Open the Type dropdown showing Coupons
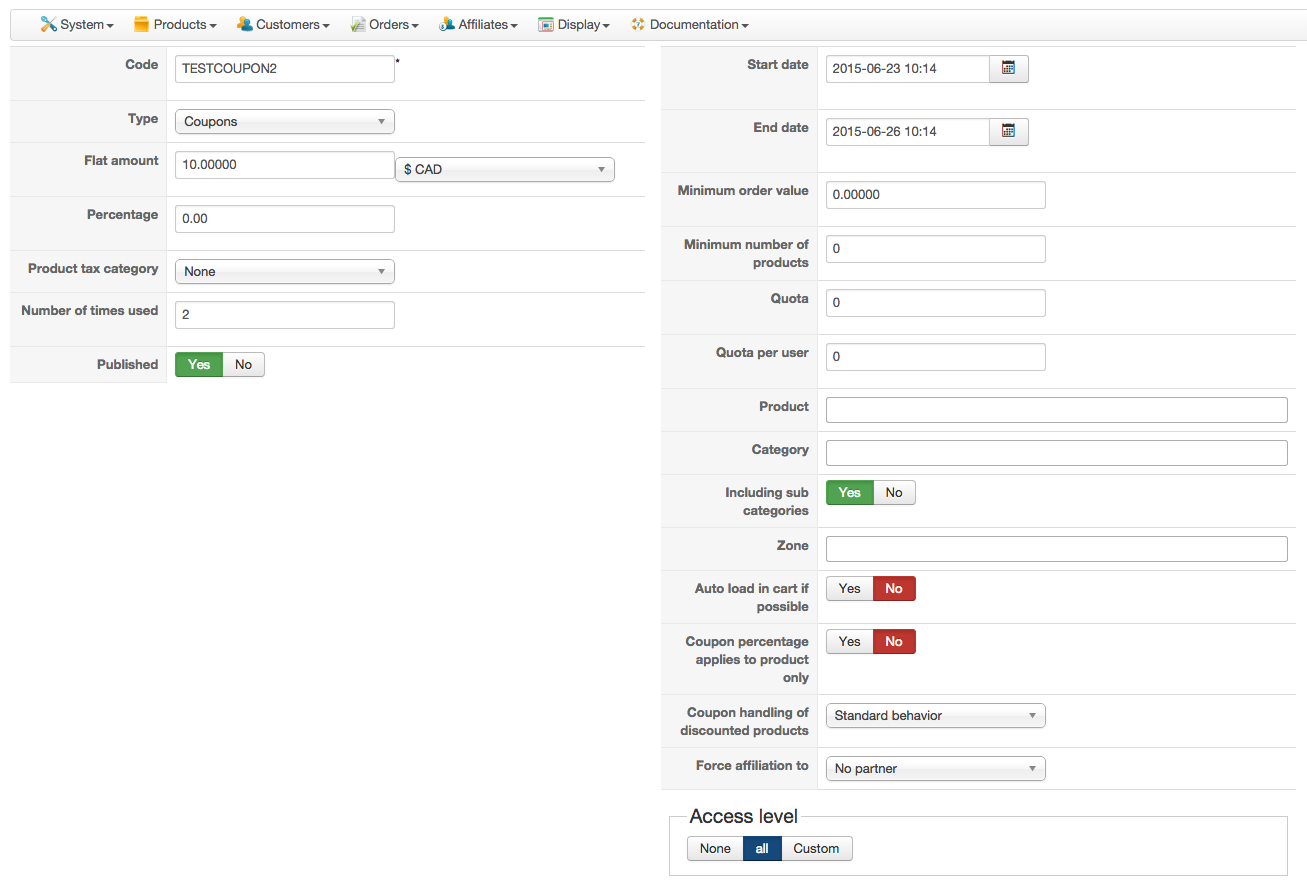This screenshot has width=1307, height=891. click(285, 122)
